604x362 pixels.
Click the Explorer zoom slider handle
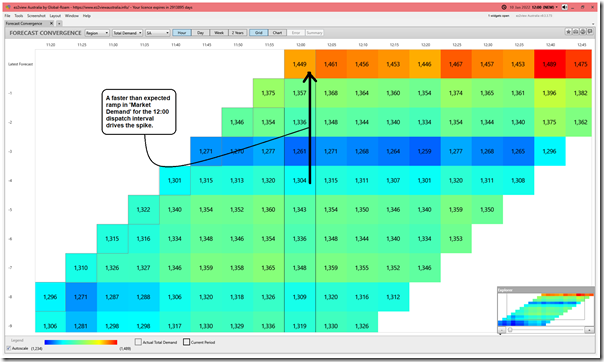click(x=510, y=330)
